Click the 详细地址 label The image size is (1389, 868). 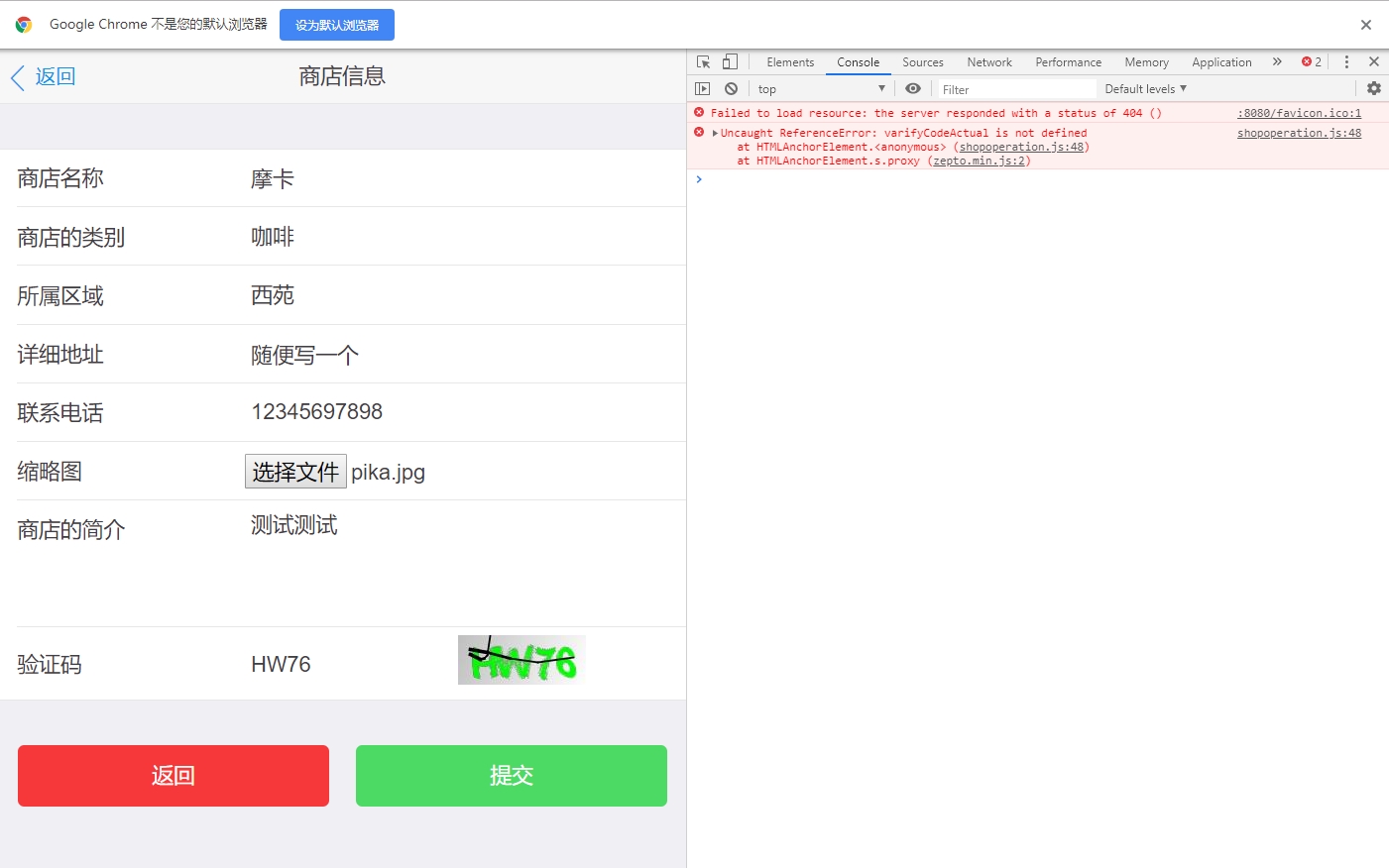coord(60,355)
